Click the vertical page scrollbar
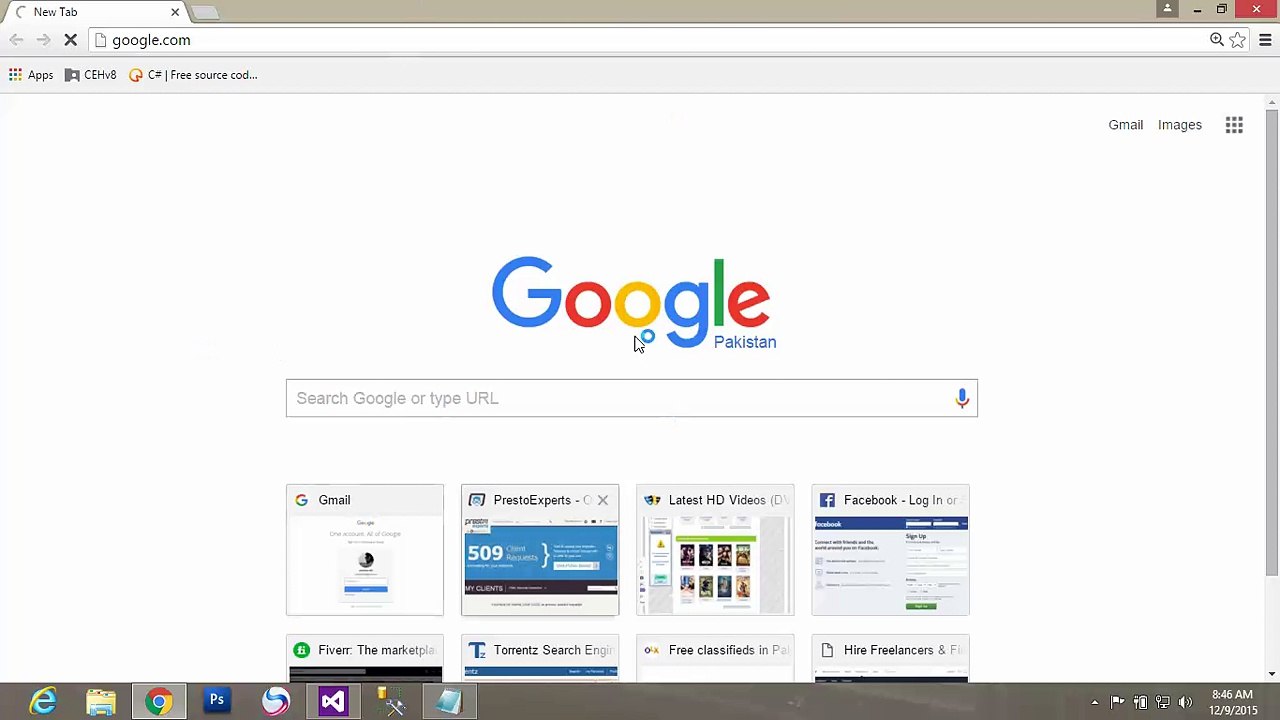 1272,345
